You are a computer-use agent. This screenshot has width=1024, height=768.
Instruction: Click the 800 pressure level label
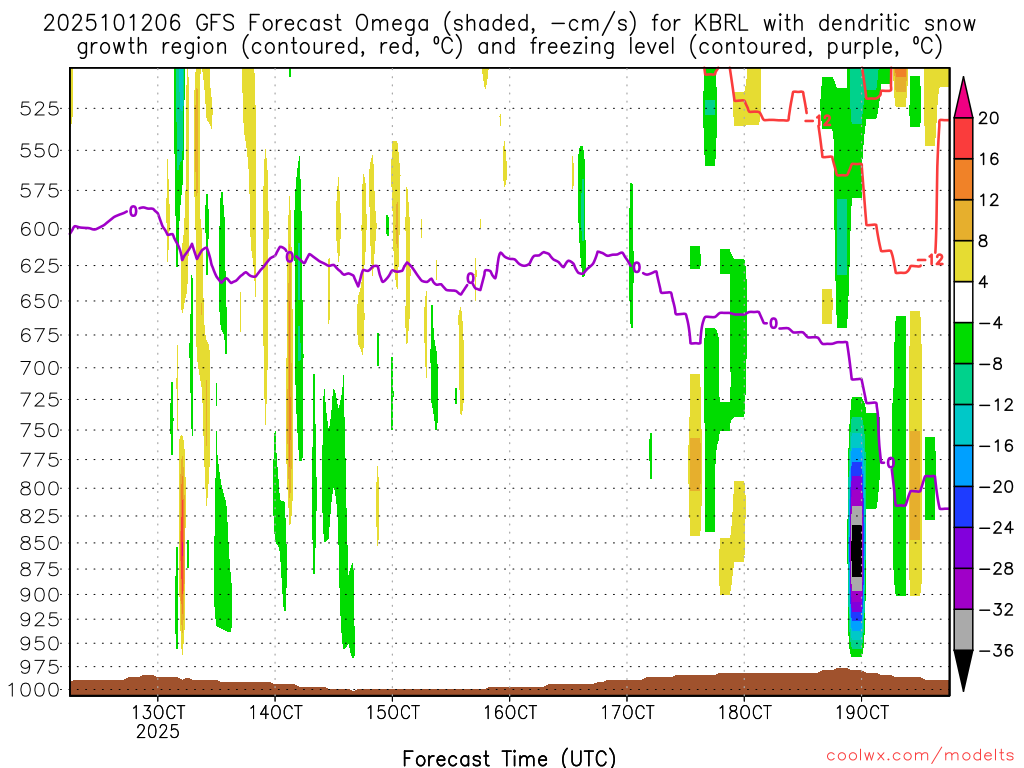point(40,489)
